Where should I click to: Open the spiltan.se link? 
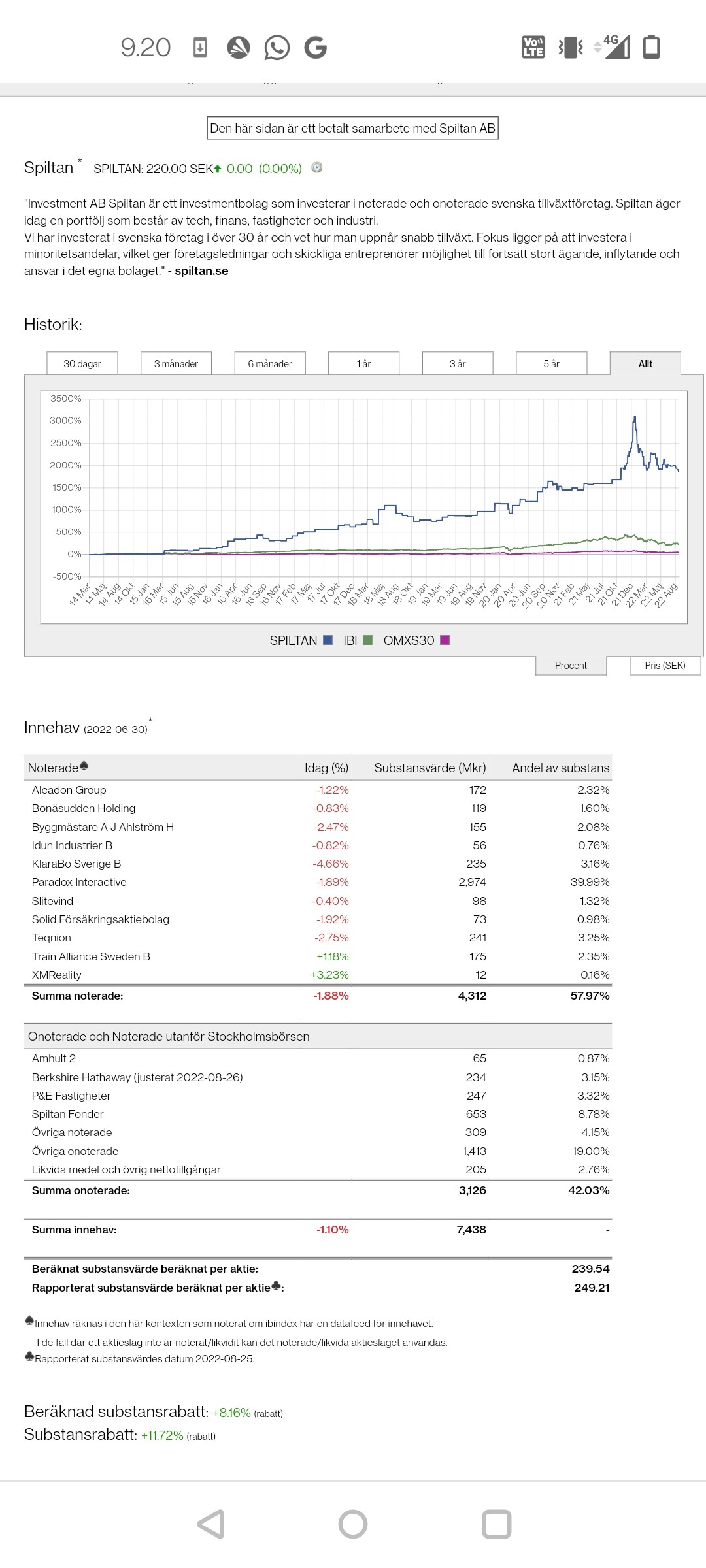(201, 271)
